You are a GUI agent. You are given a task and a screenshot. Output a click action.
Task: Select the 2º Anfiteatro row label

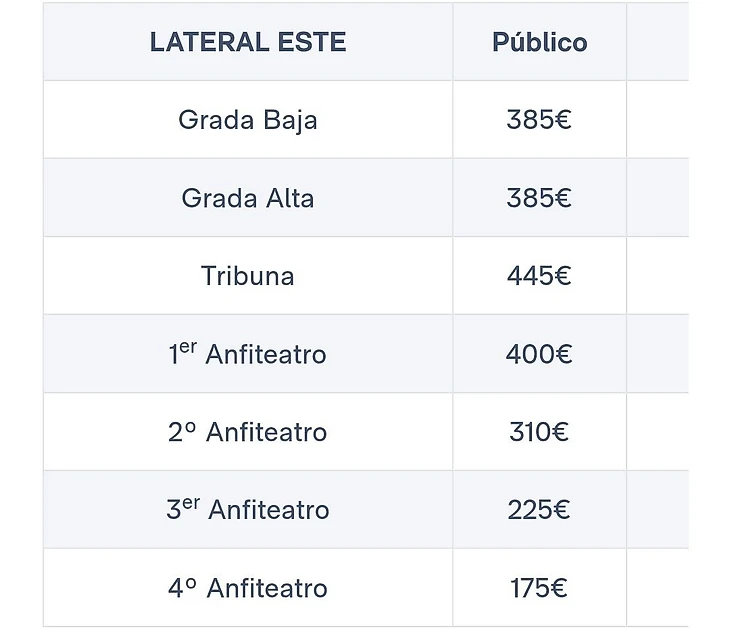[248, 432]
